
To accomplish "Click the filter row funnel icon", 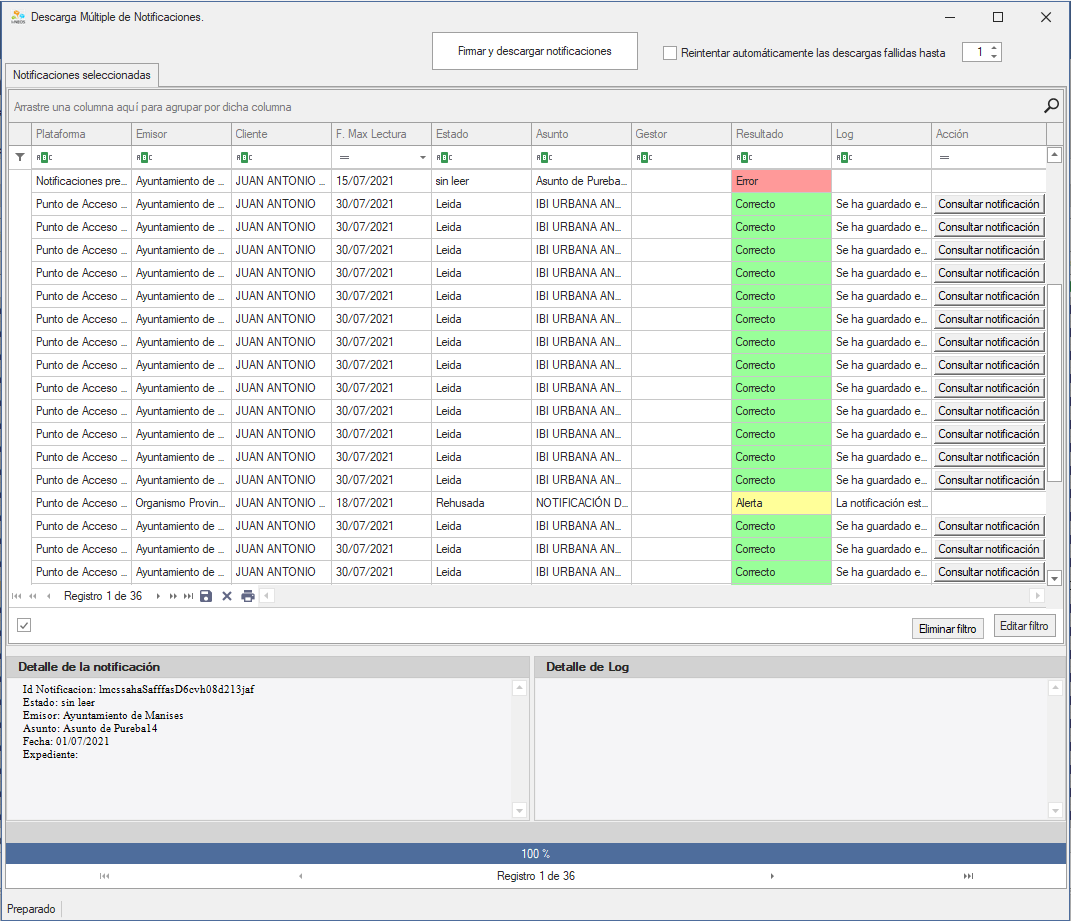I will click(20, 157).
